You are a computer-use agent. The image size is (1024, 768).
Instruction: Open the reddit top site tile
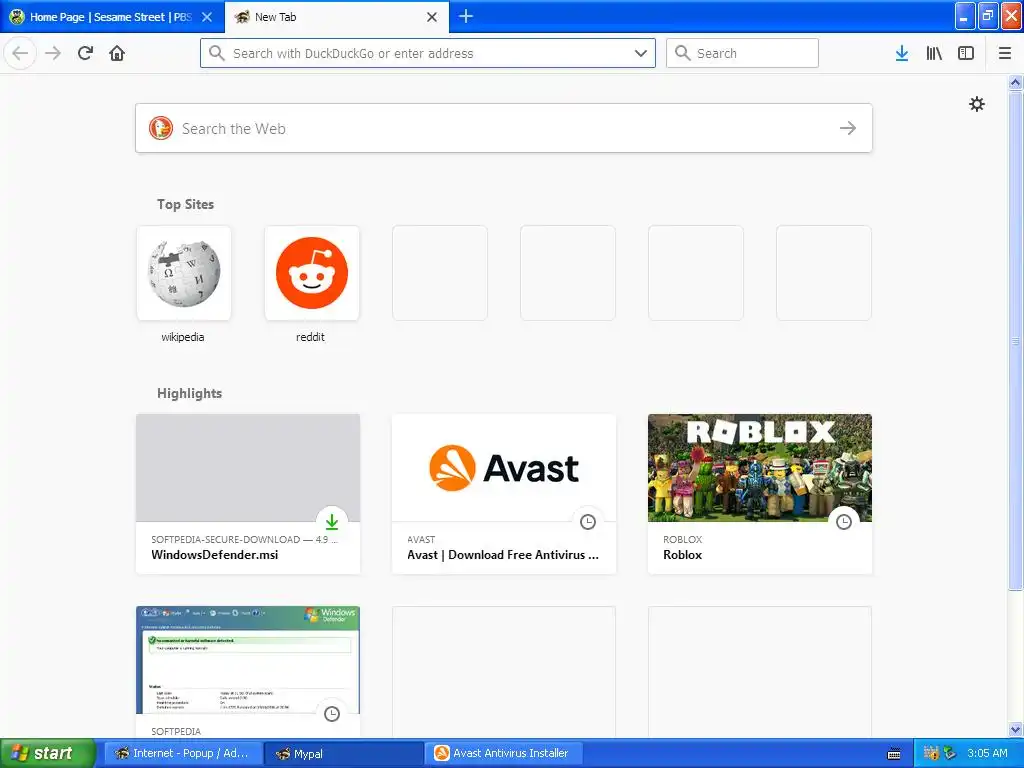pos(312,273)
